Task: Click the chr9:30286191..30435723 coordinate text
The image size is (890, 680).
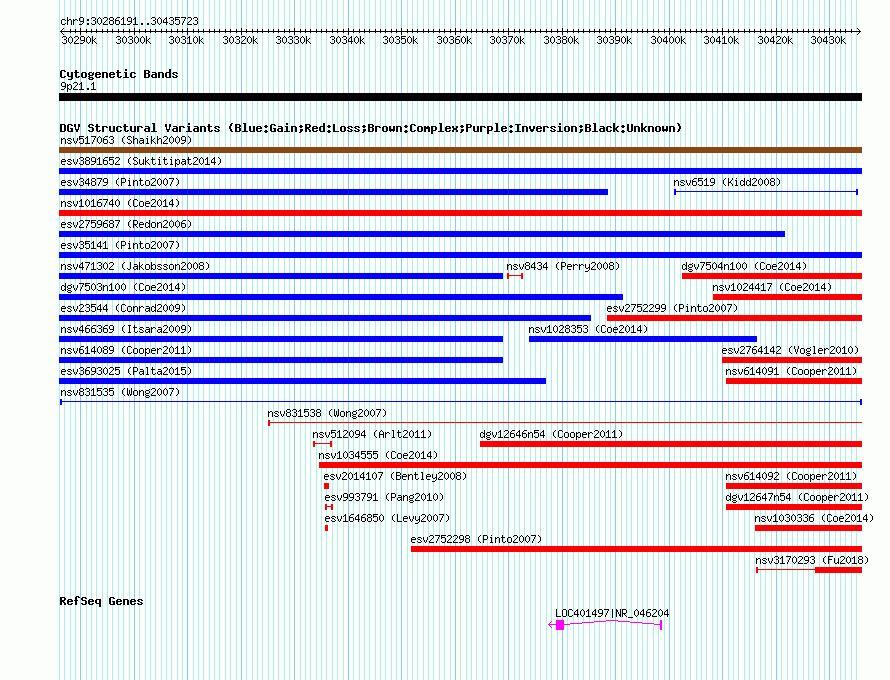Action: click(129, 21)
